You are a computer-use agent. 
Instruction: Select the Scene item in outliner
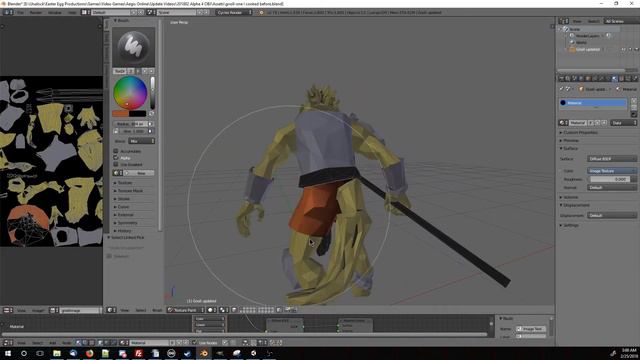pyautogui.click(x=575, y=29)
